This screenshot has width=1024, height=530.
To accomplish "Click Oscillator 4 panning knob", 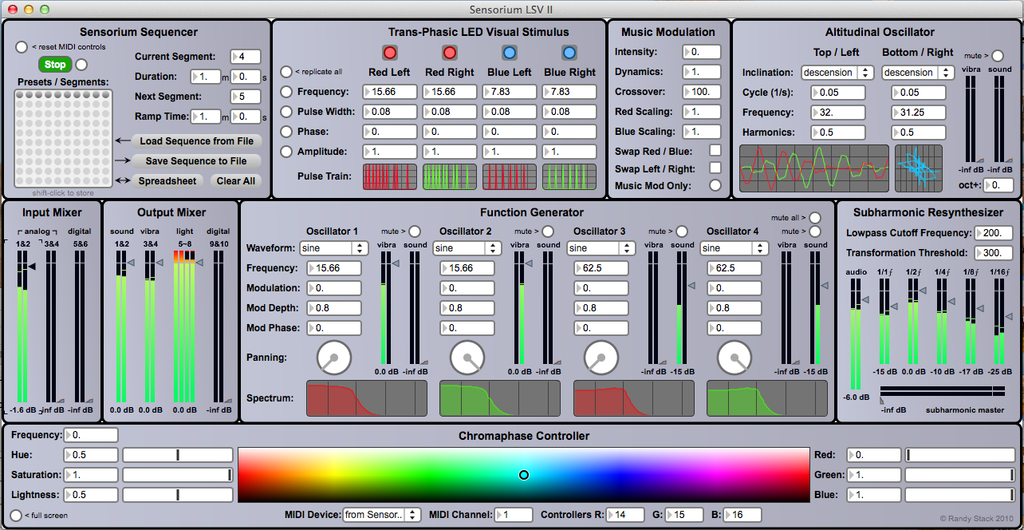I will pyautogui.click(x=734, y=356).
